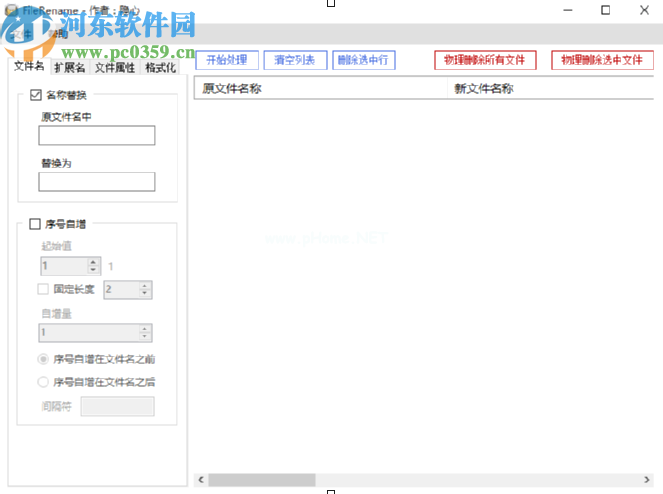663x494 pixels.
Task: Select 序号自增在文件名之前 radio option
Action: (x=43, y=358)
